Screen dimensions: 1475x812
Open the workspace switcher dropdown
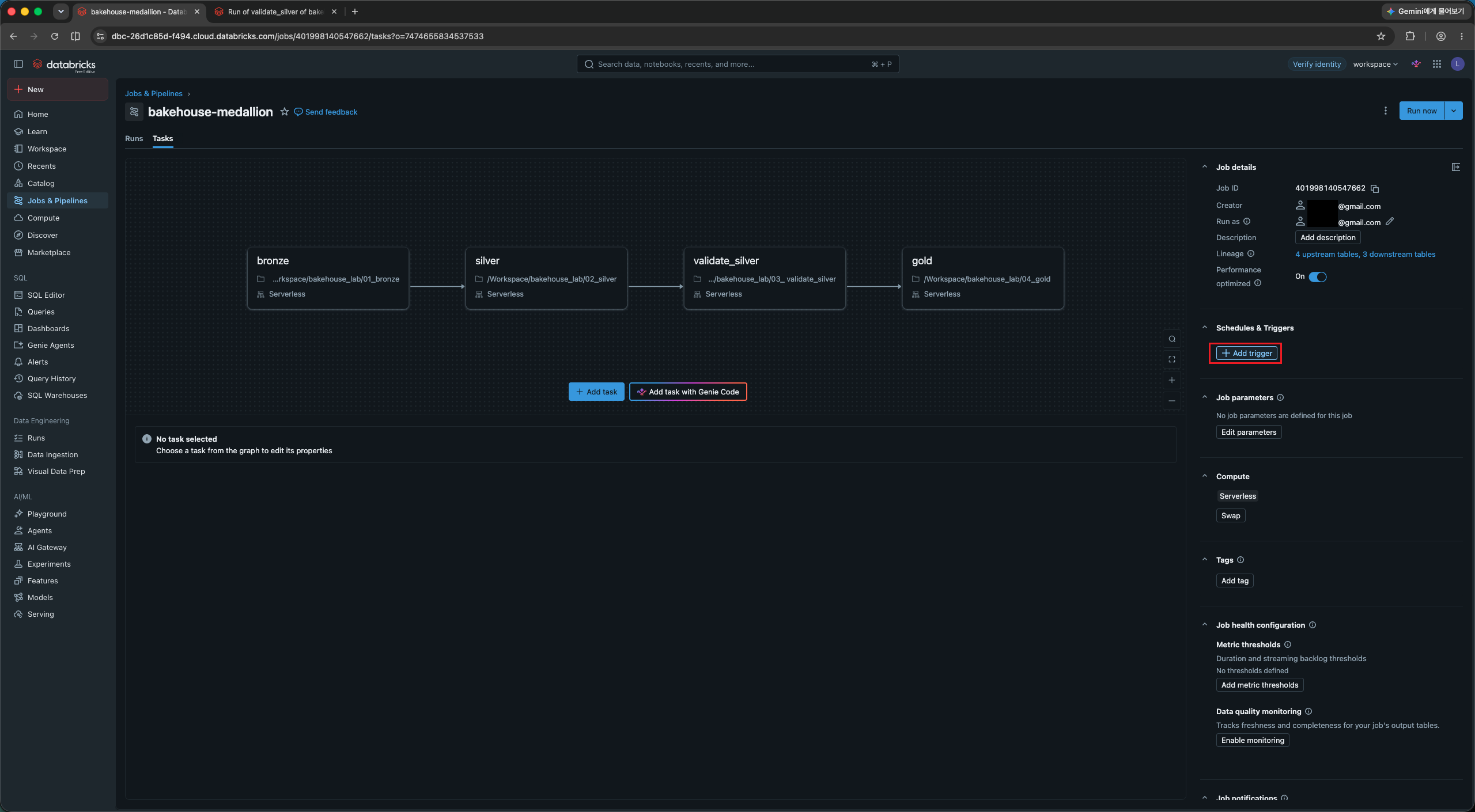pyautogui.click(x=1375, y=64)
